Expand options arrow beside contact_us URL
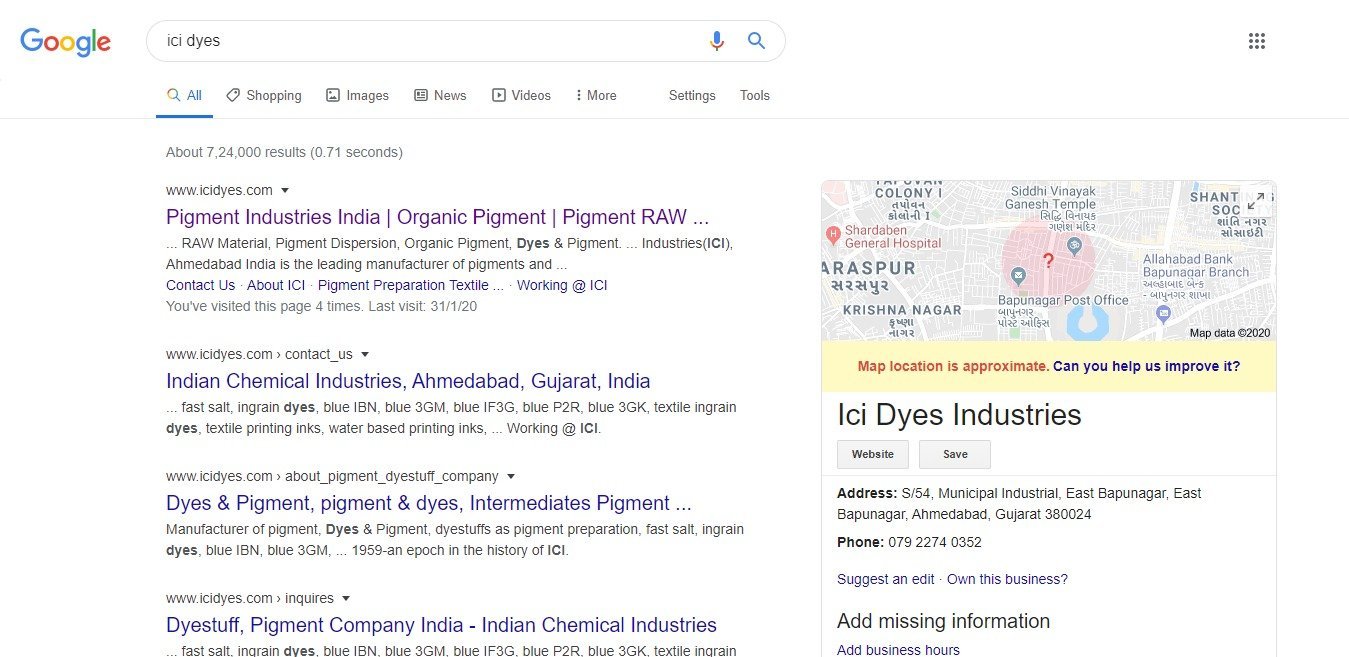The image size is (1349, 657). [x=365, y=354]
